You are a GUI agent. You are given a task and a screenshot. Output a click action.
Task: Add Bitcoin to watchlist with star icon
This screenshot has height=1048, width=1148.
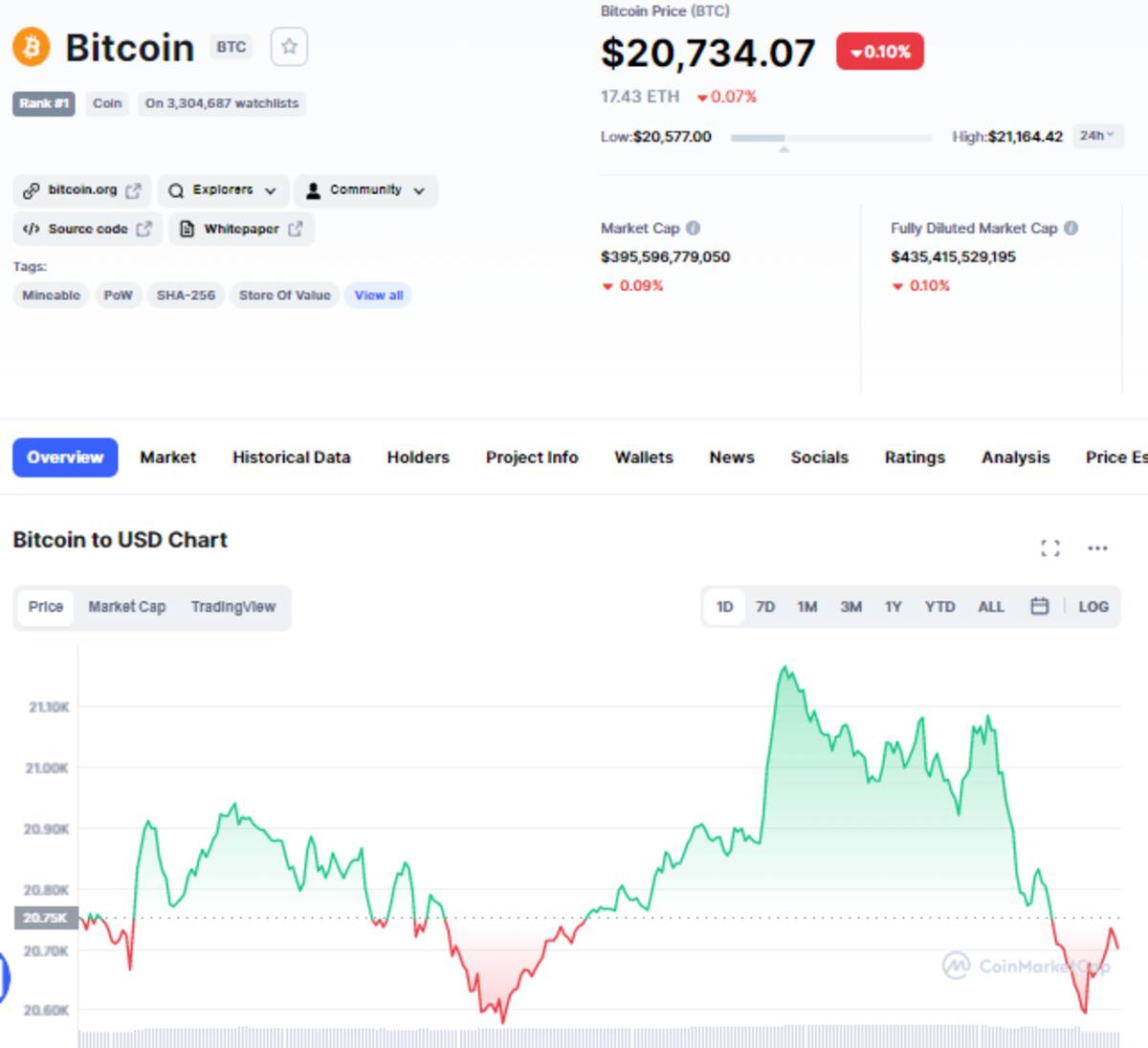click(289, 47)
